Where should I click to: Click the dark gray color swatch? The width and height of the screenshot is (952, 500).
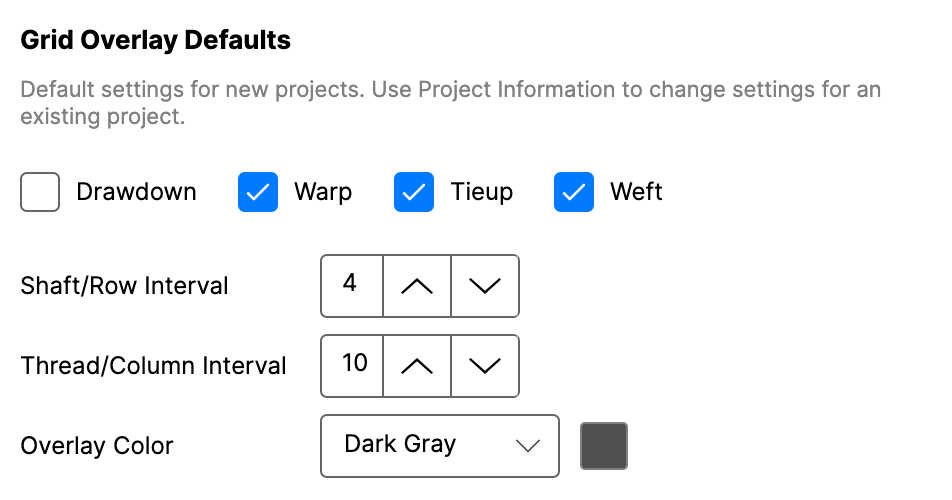tap(604, 446)
